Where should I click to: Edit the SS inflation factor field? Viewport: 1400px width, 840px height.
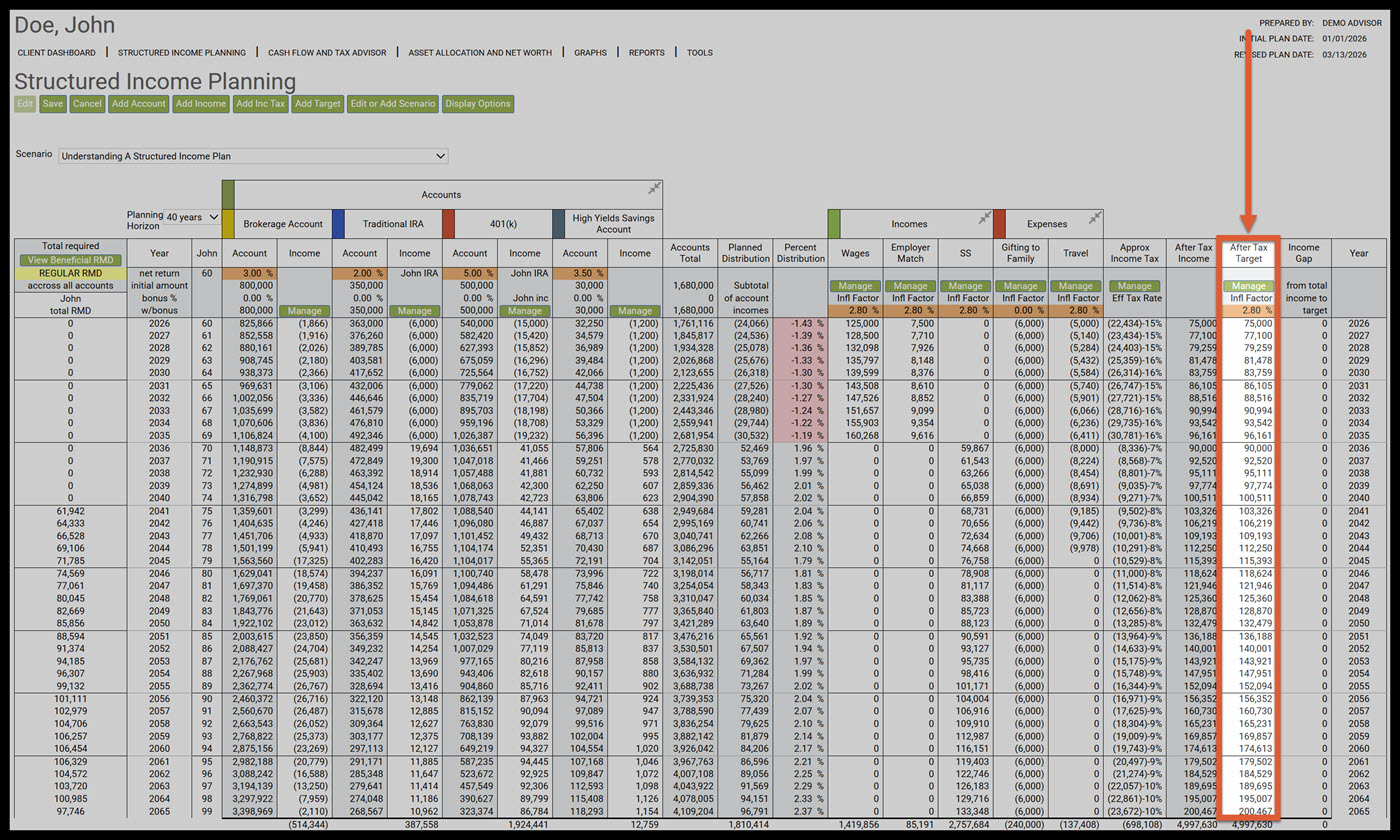[964, 311]
